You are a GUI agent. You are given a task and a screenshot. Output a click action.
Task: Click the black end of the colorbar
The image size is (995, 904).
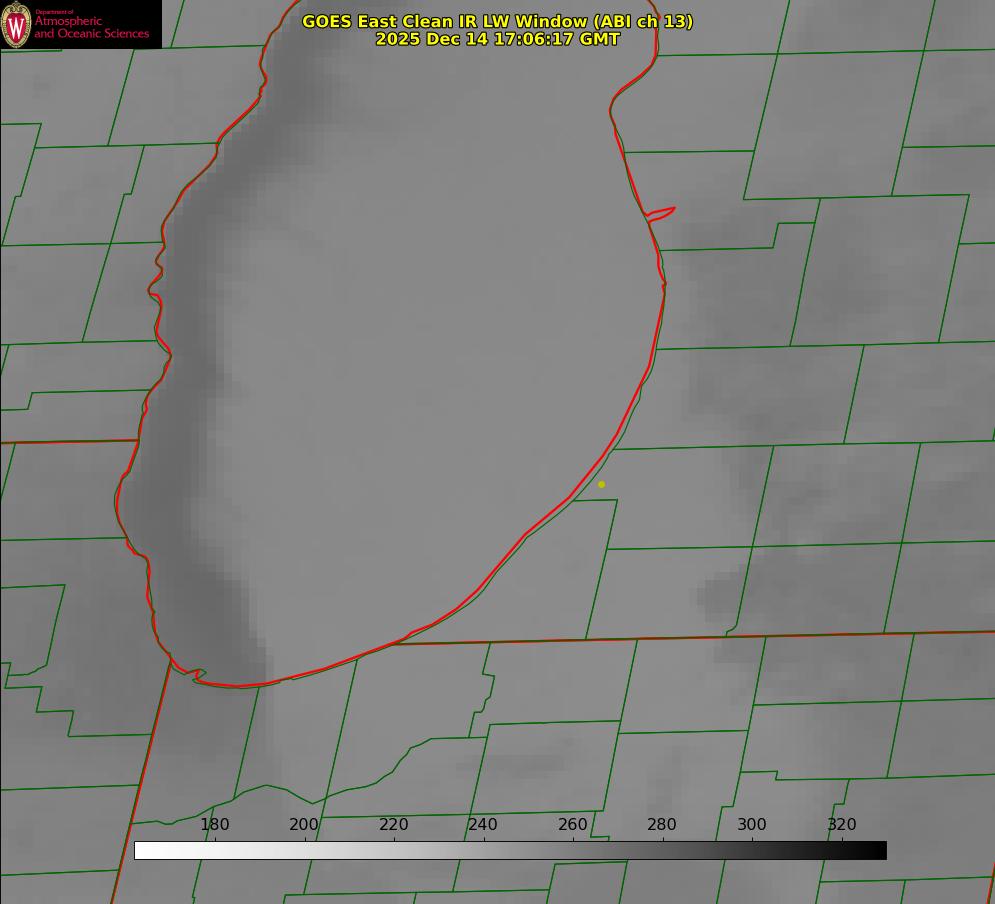tap(879, 850)
